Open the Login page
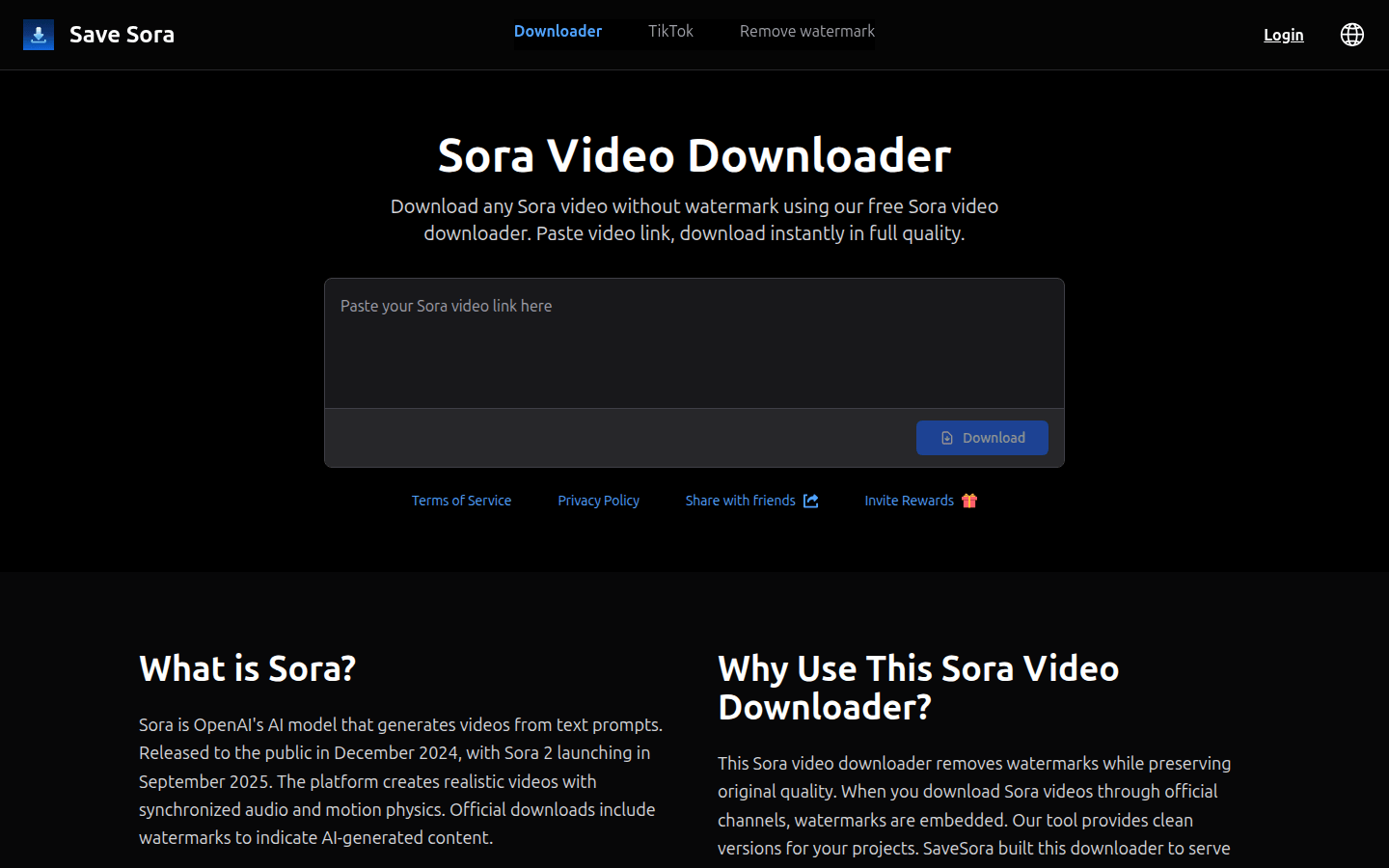The width and height of the screenshot is (1389, 868). tap(1283, 34)
